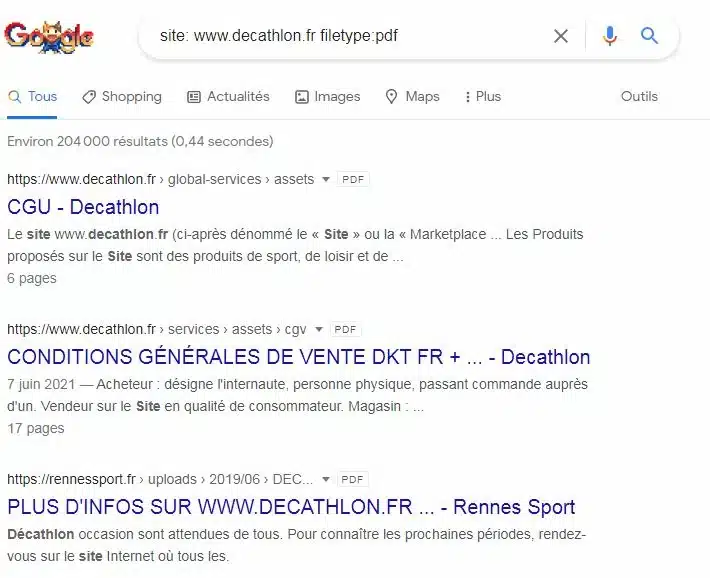Clear the search query with X
This screenshot has width=710, height=578.
click(x=561, y=36)
